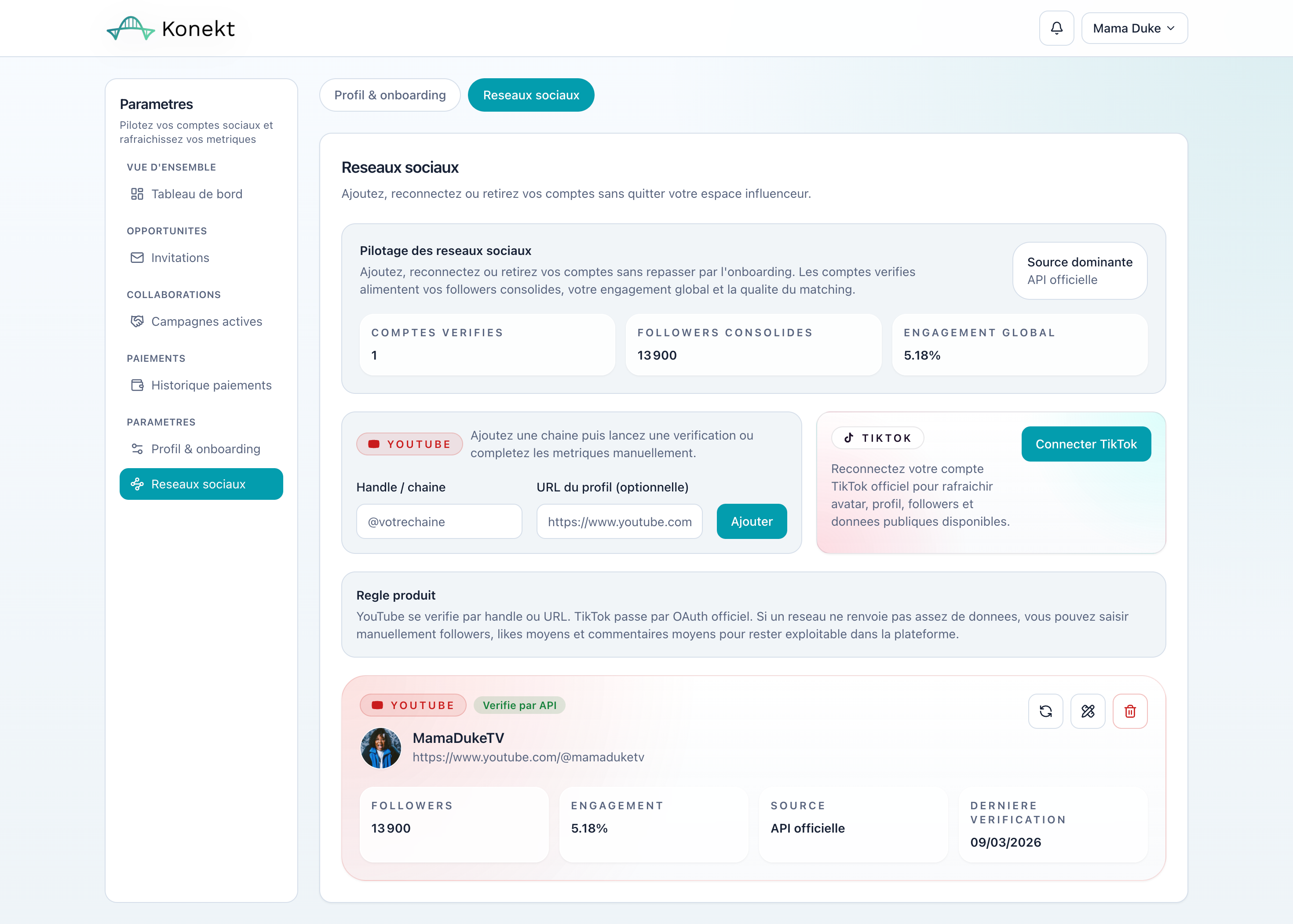Edit MamaDukeTV metrics with the pencil icon
Image resolution: width=1293 pixels, height=924 pixels.
[x=1088, y=711]
